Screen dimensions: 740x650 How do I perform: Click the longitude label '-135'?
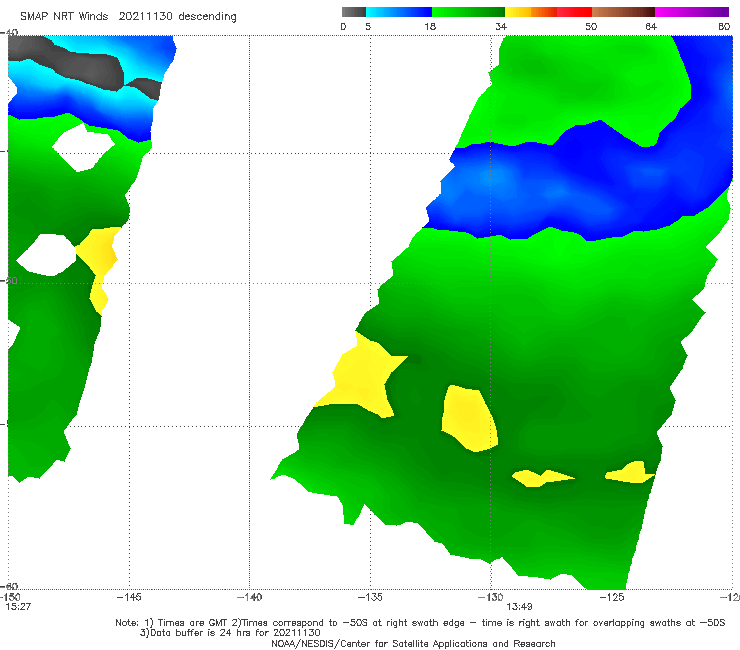tap(370, 597)
